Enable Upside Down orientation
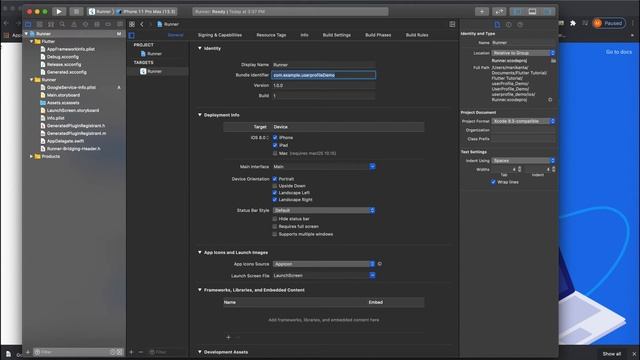This screenshot has height=360, width=640. [x=275, y=186]
